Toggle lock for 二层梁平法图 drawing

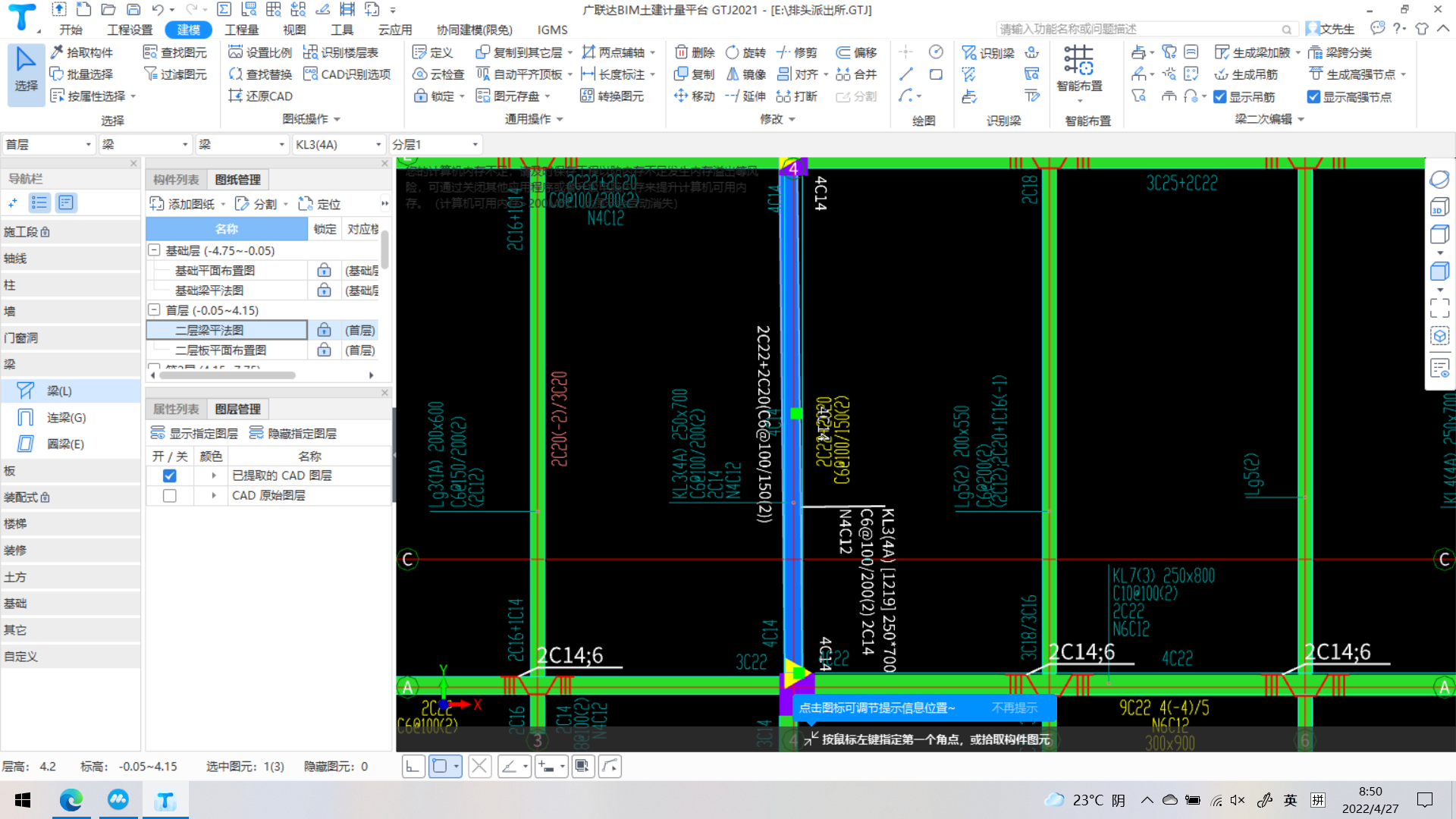[x=324, y=330]
